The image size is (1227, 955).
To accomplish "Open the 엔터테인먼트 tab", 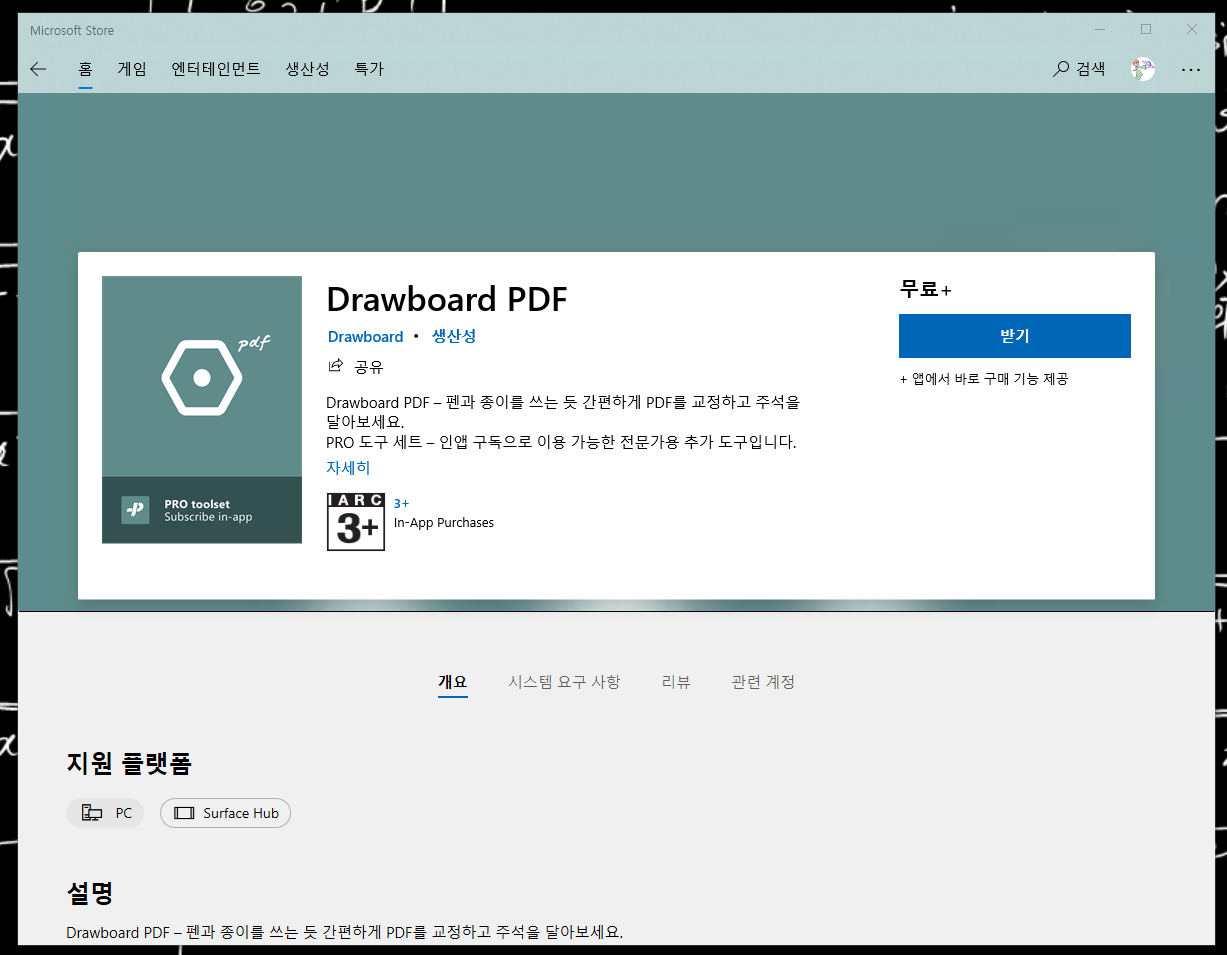I will point(216,69).
